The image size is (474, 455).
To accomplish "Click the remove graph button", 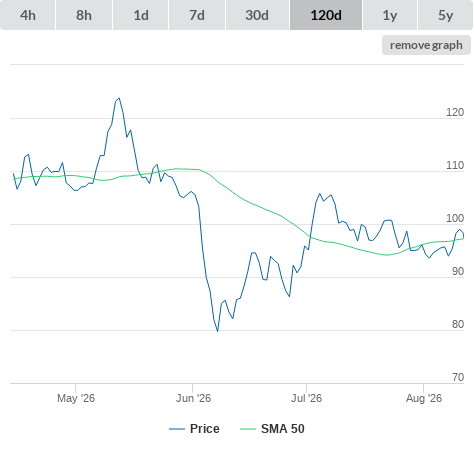I will [x=426, y=45].
